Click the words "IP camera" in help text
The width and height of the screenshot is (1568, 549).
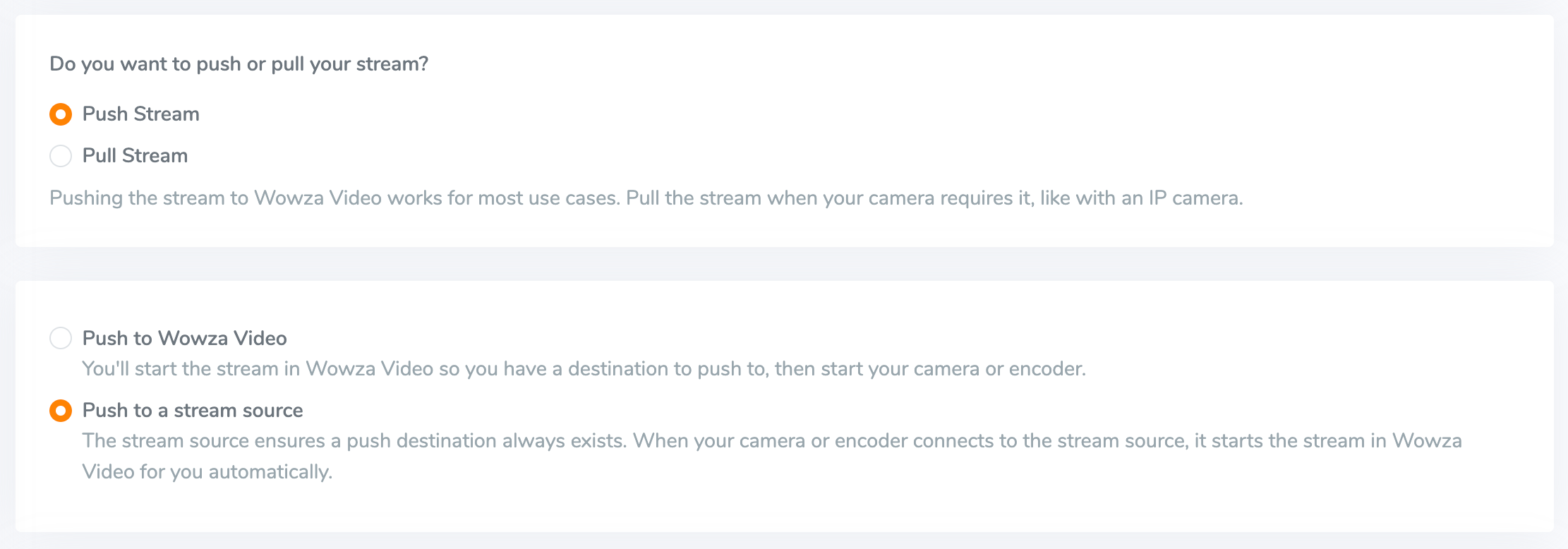coord(1195,198)
